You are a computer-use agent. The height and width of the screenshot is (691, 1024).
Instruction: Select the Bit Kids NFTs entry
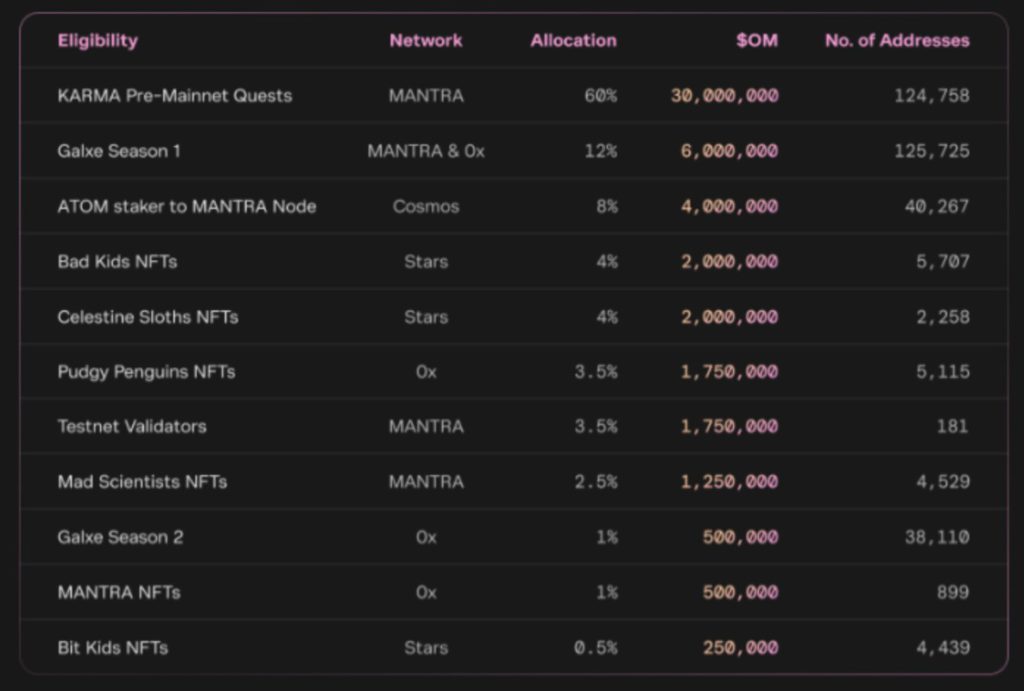click(x=113, y=648)
